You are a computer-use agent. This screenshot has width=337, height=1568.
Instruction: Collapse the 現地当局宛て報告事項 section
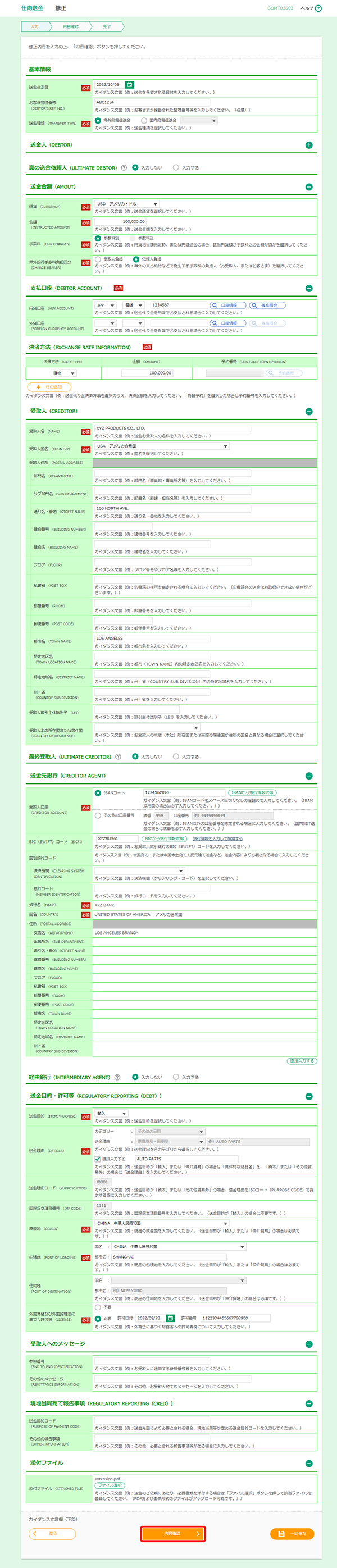(x=309, y=1403)
